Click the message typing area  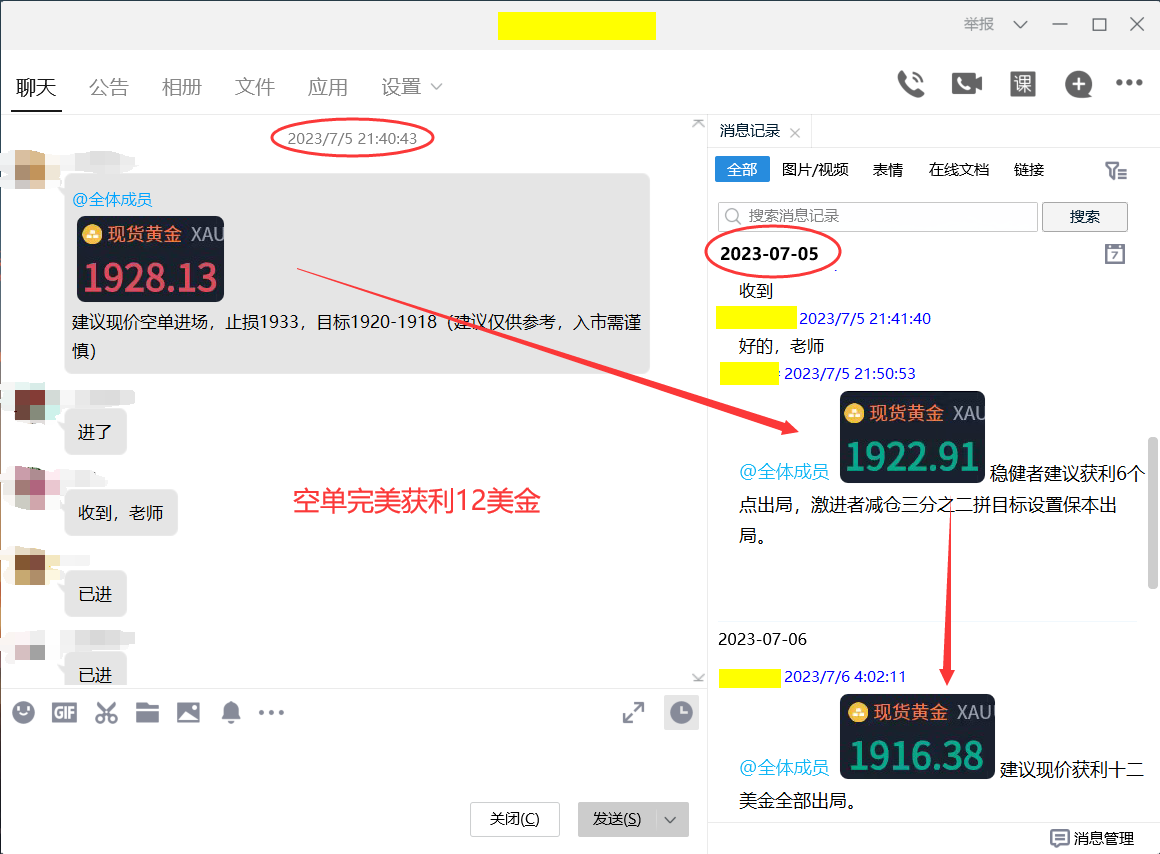(353, 766)
